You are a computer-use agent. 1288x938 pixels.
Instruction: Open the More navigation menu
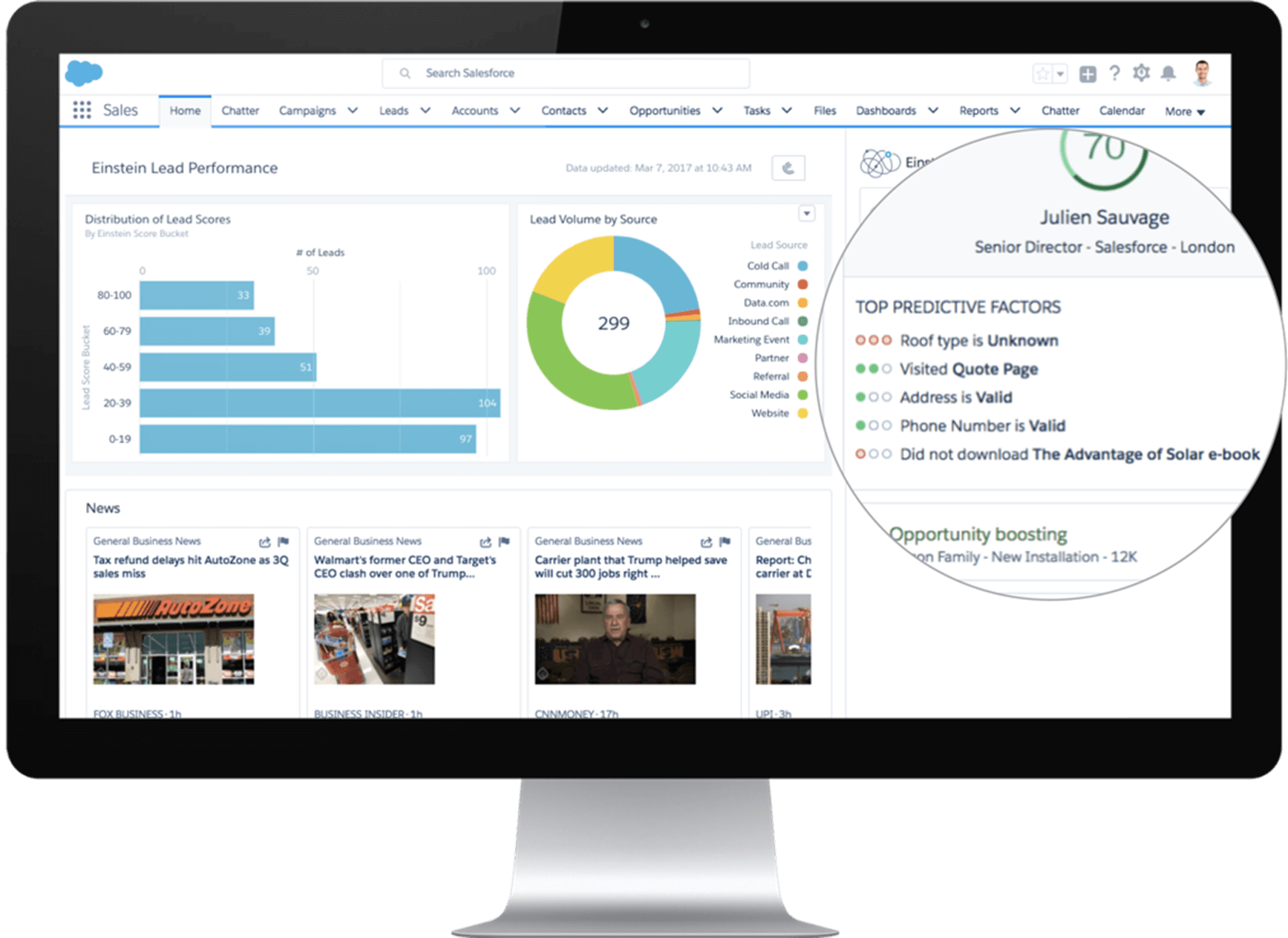coord(1185,111)
